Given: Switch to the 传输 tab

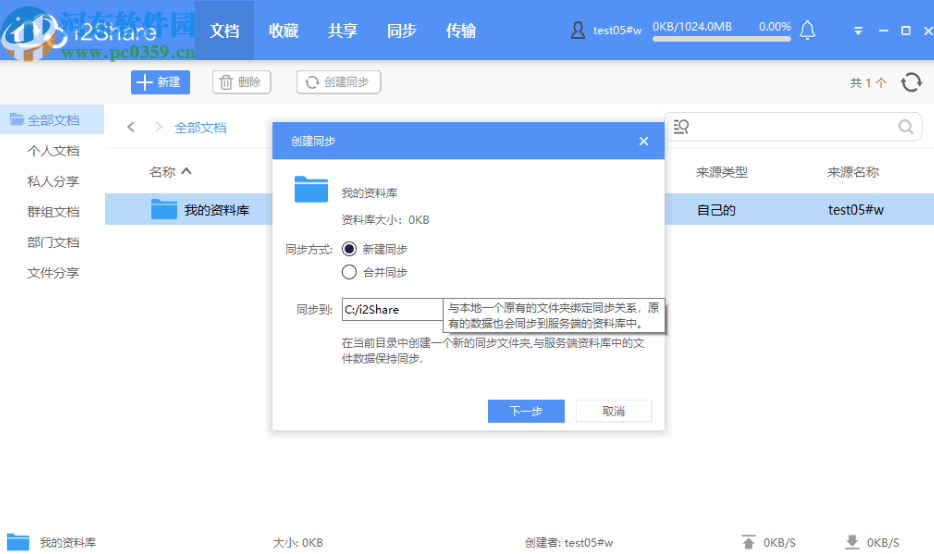Looking at the screenshot, I should [x=460, y=30].
